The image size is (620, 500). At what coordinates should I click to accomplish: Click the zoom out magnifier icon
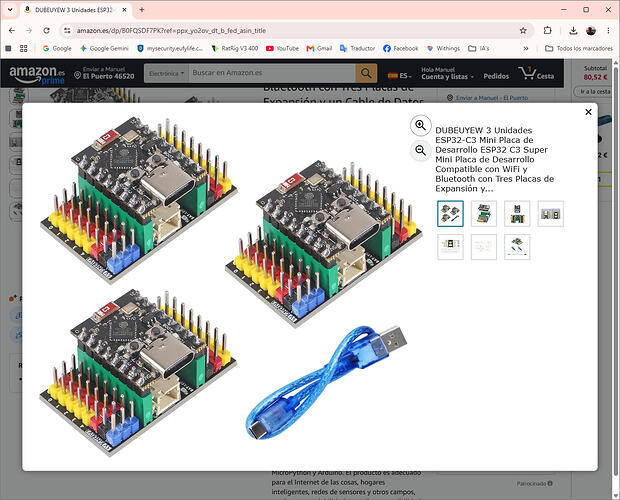pos(420,151)
